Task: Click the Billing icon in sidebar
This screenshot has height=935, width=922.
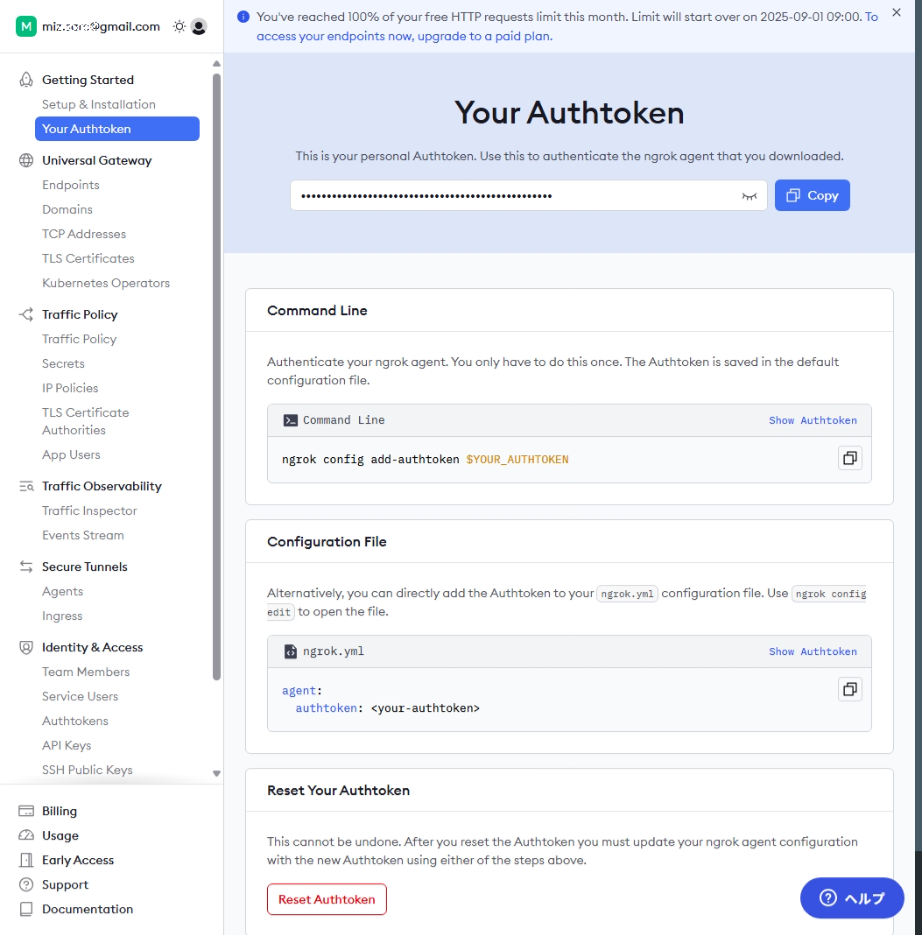Action: (27, 811)
